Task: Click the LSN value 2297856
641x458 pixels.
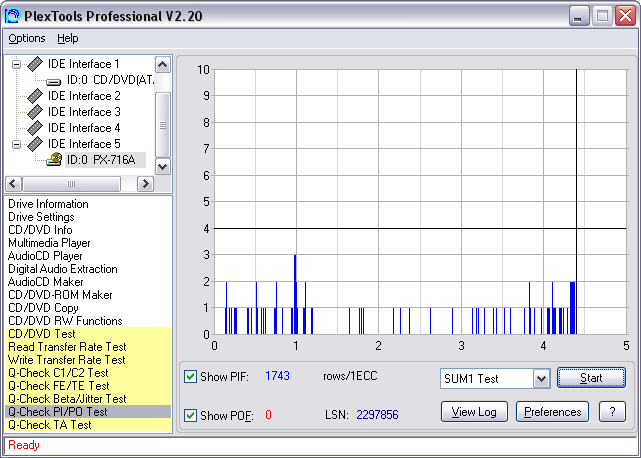Action: (377, 415)
